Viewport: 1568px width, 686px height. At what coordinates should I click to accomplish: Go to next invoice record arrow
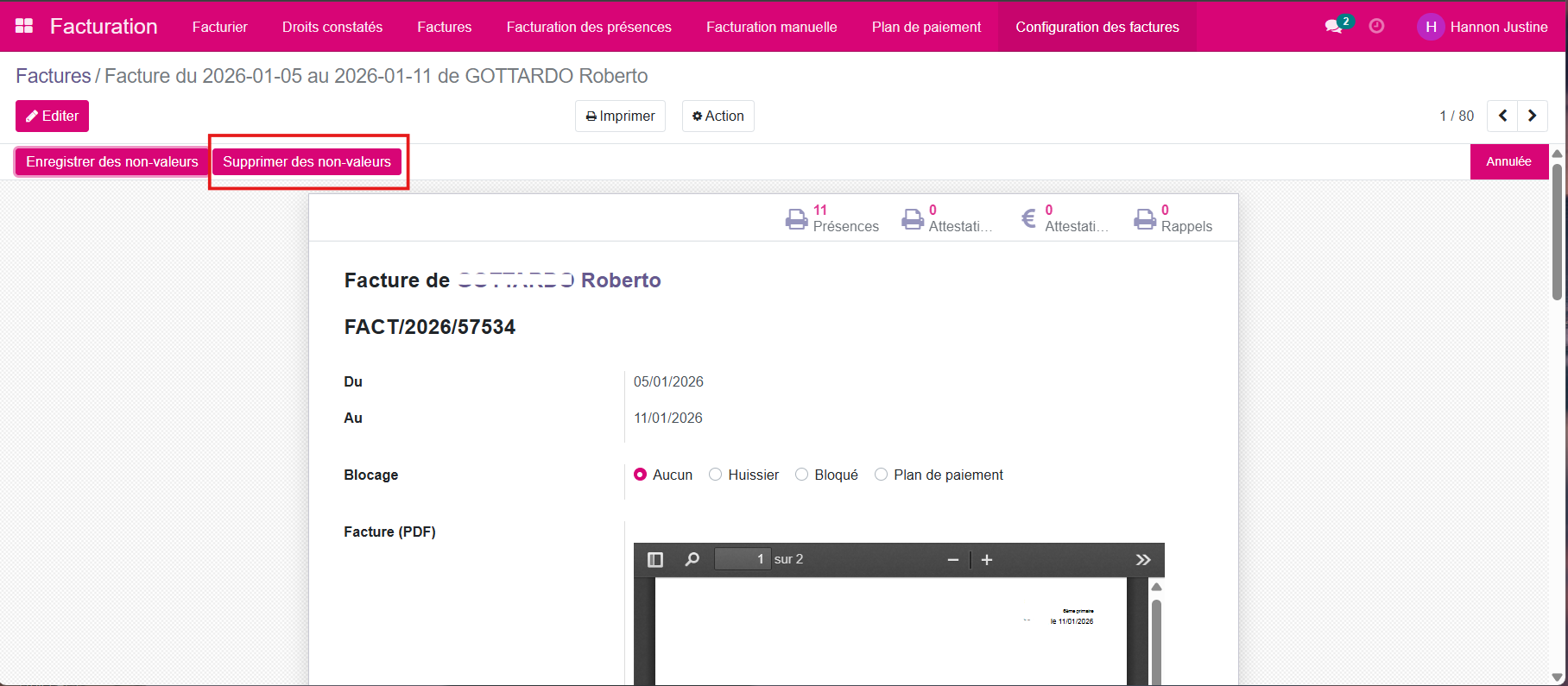tap(1532, 116)
